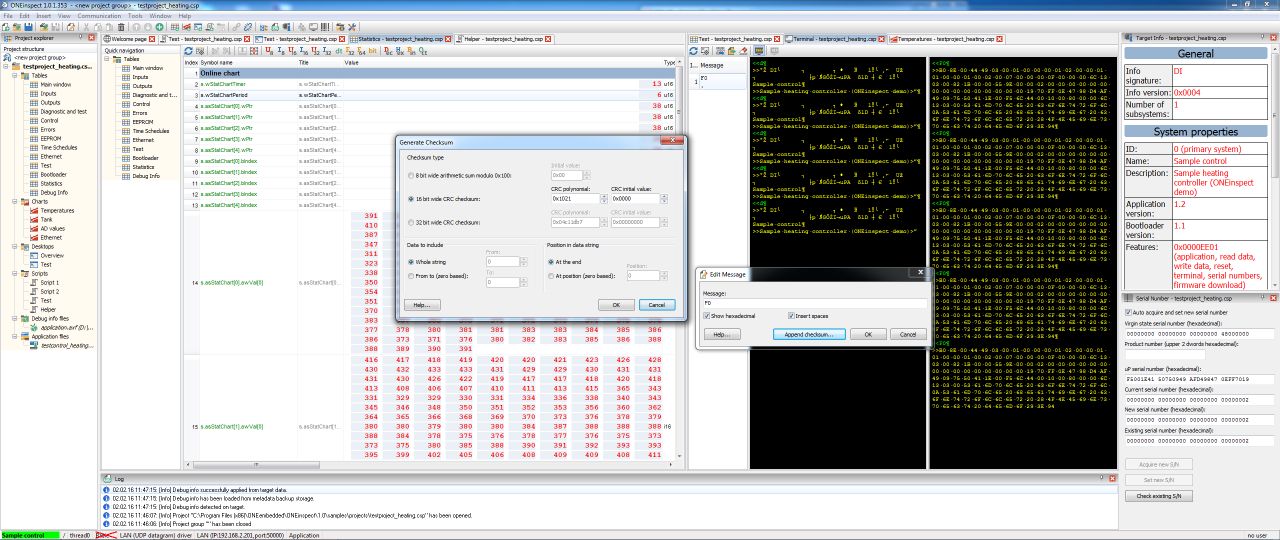Toggle the Insert spaces checkbox

click(790, 315)
